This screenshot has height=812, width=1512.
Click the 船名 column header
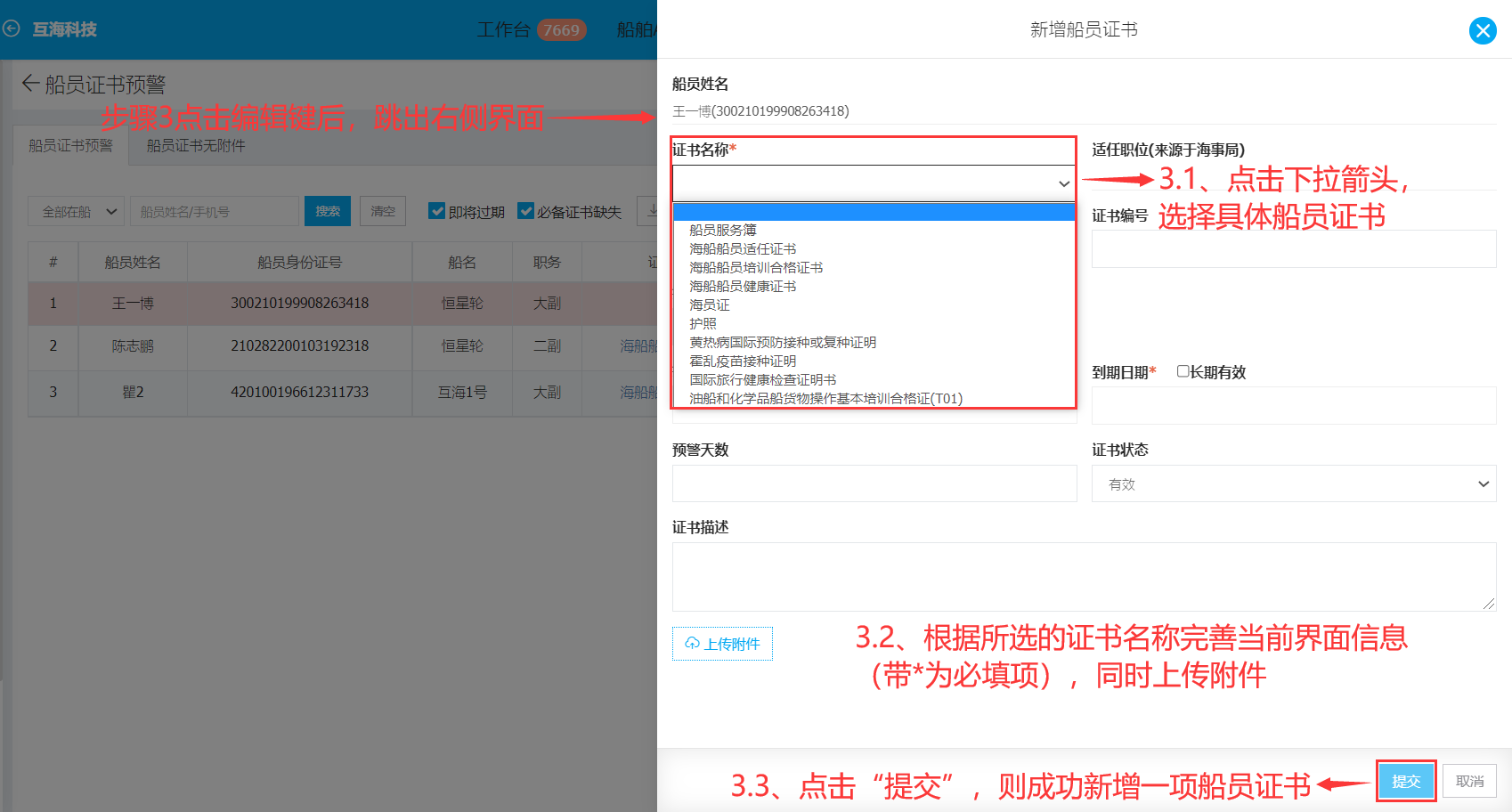click(x=462, y=263)
